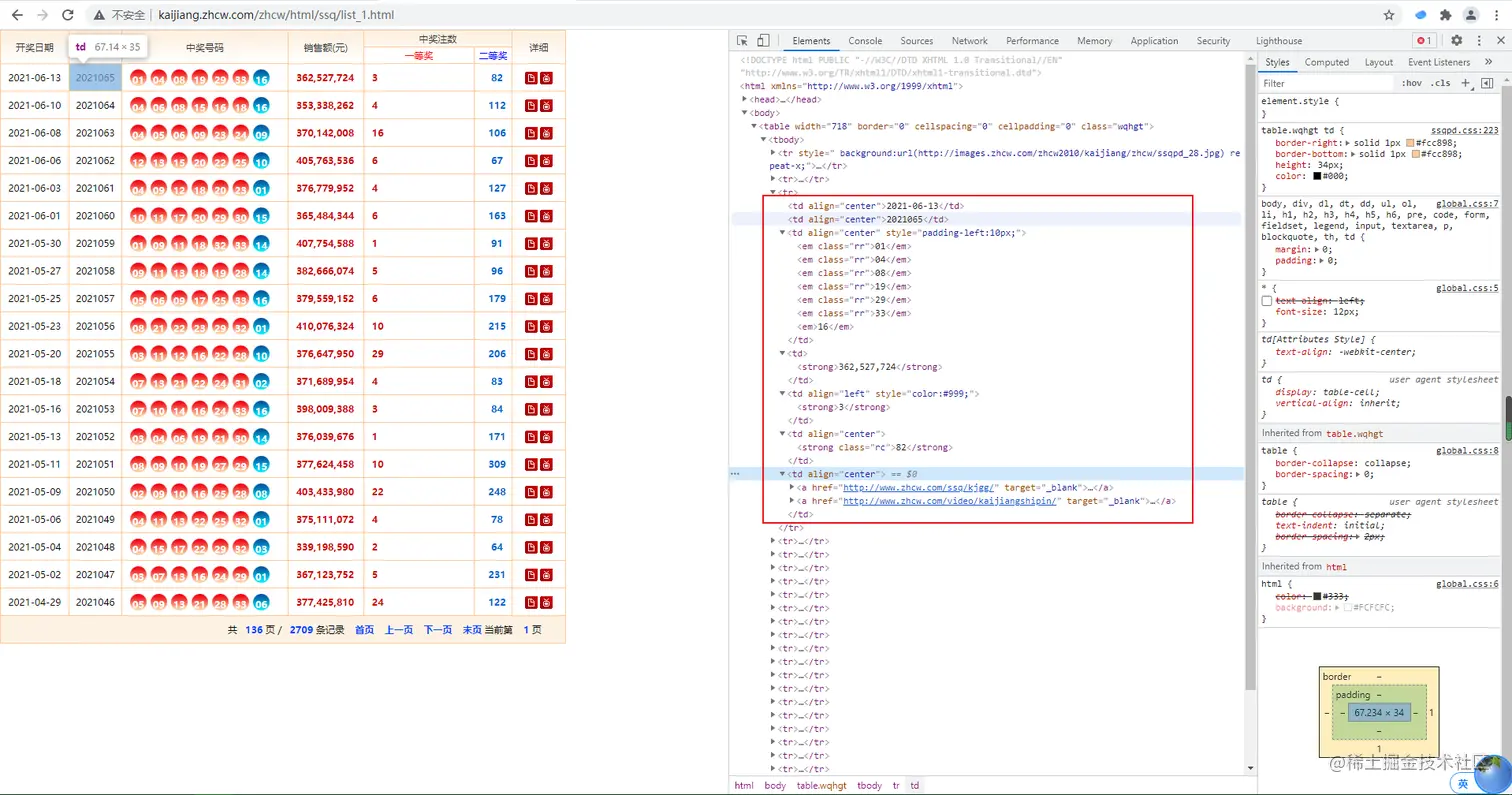This screenshot has height=795, width=1512.
Task: Show the computed styles sidebar pane icon
Action: 1487,83
